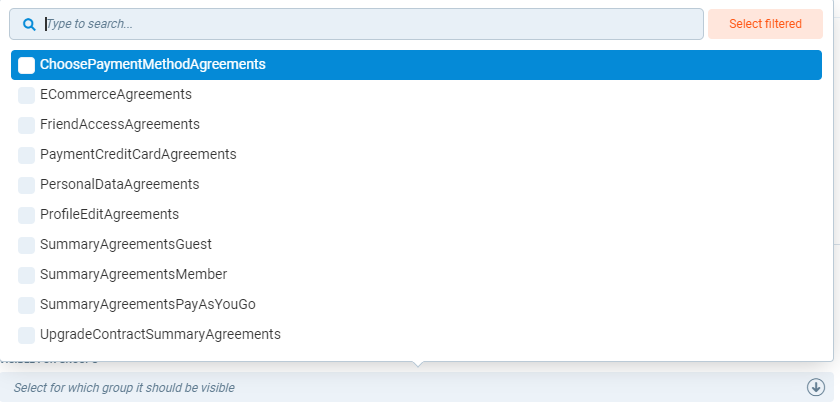This screenshot has width=840, height=407.
Task: Enable the FriendAccessAgreements checkbox
Action: 27,125
